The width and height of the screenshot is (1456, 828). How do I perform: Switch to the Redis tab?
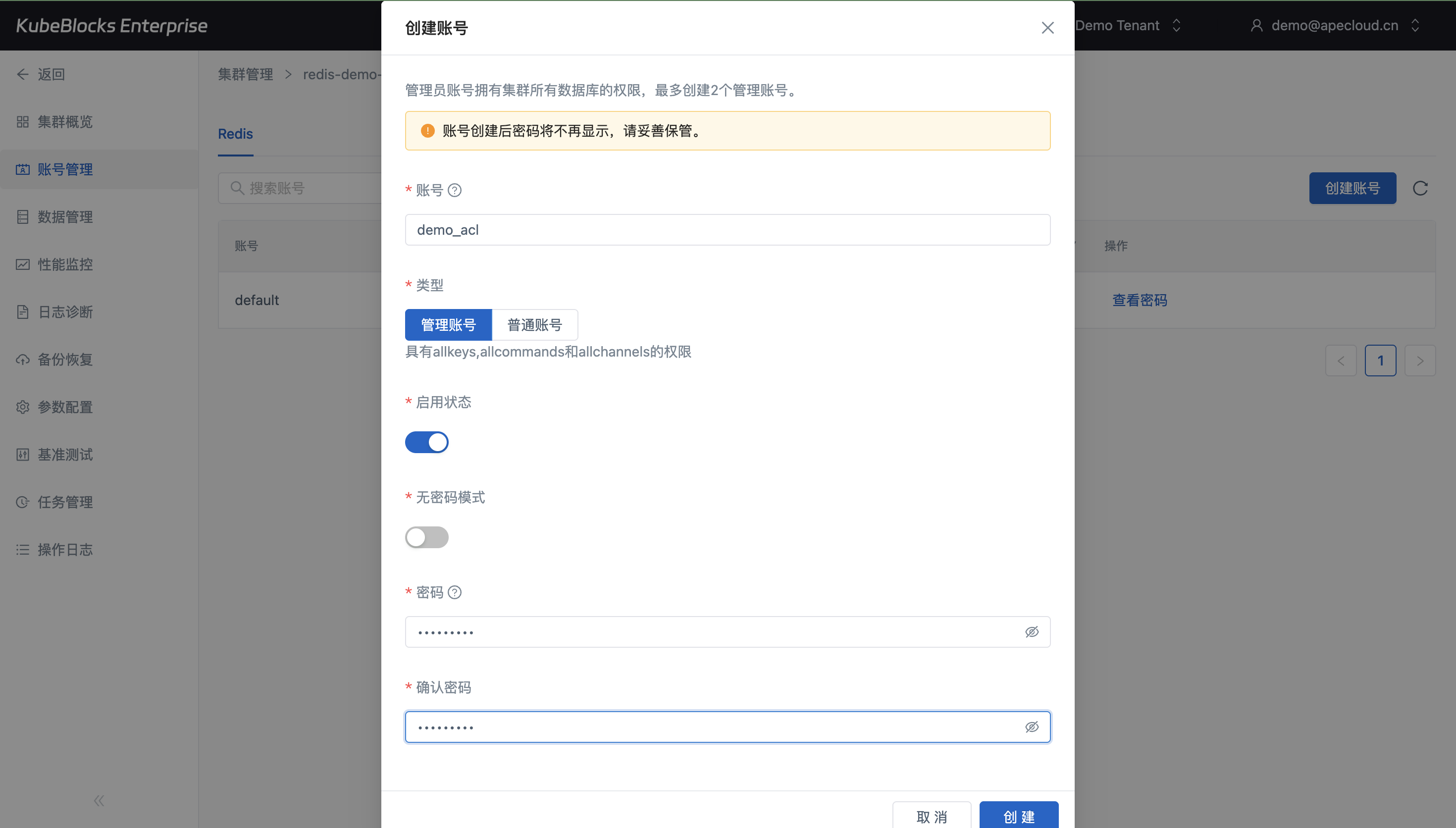(235, 134)
